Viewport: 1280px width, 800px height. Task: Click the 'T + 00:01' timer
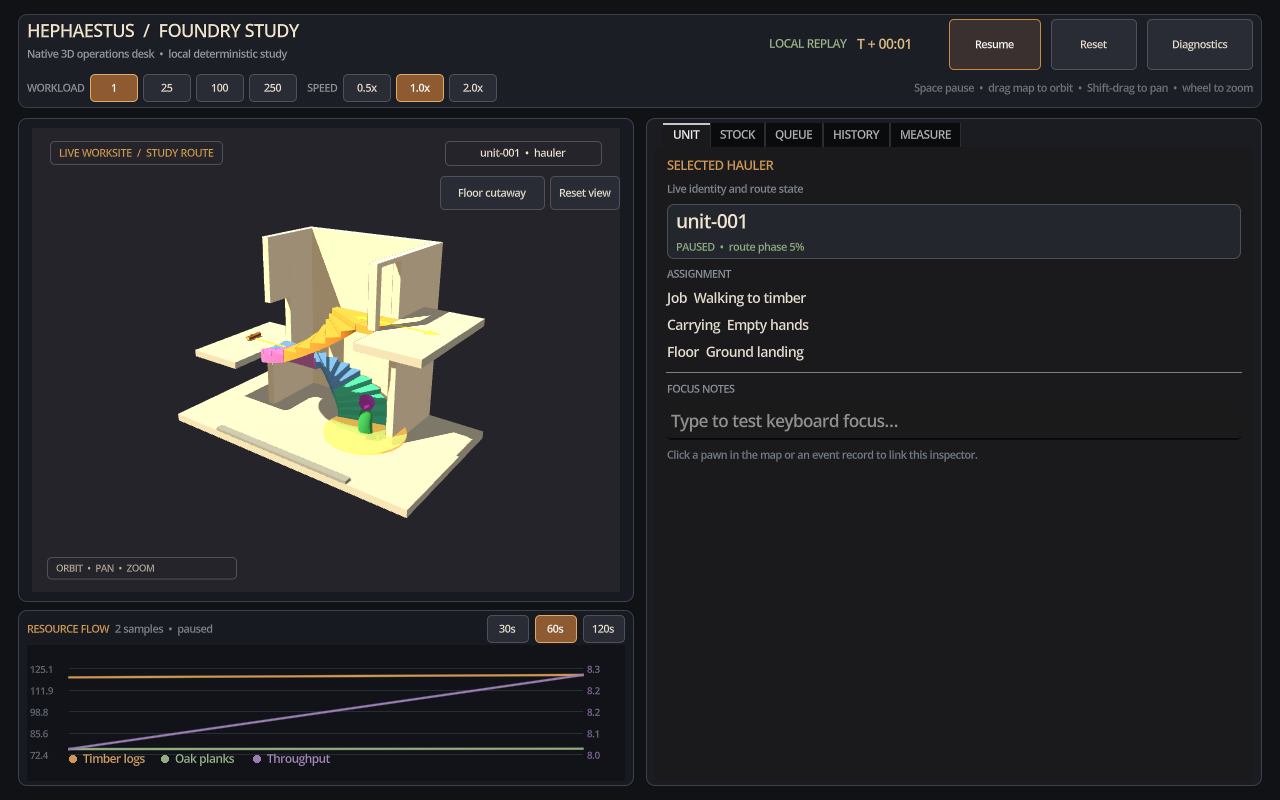pyautogui.click(x=884, y=44)
